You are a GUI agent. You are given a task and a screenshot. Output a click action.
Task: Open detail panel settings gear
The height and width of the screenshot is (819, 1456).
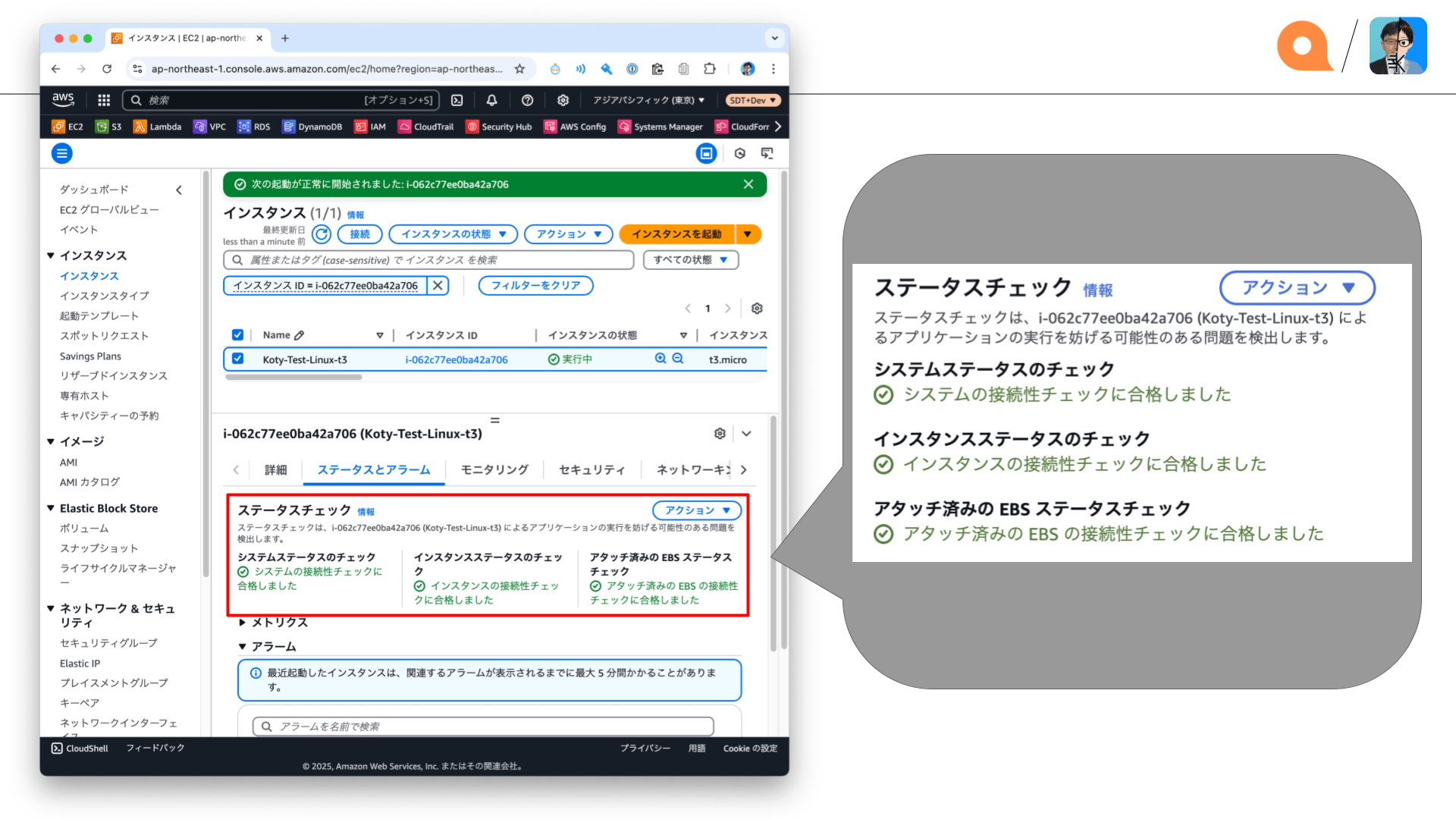pyautogui.click(x=720, y=433)
